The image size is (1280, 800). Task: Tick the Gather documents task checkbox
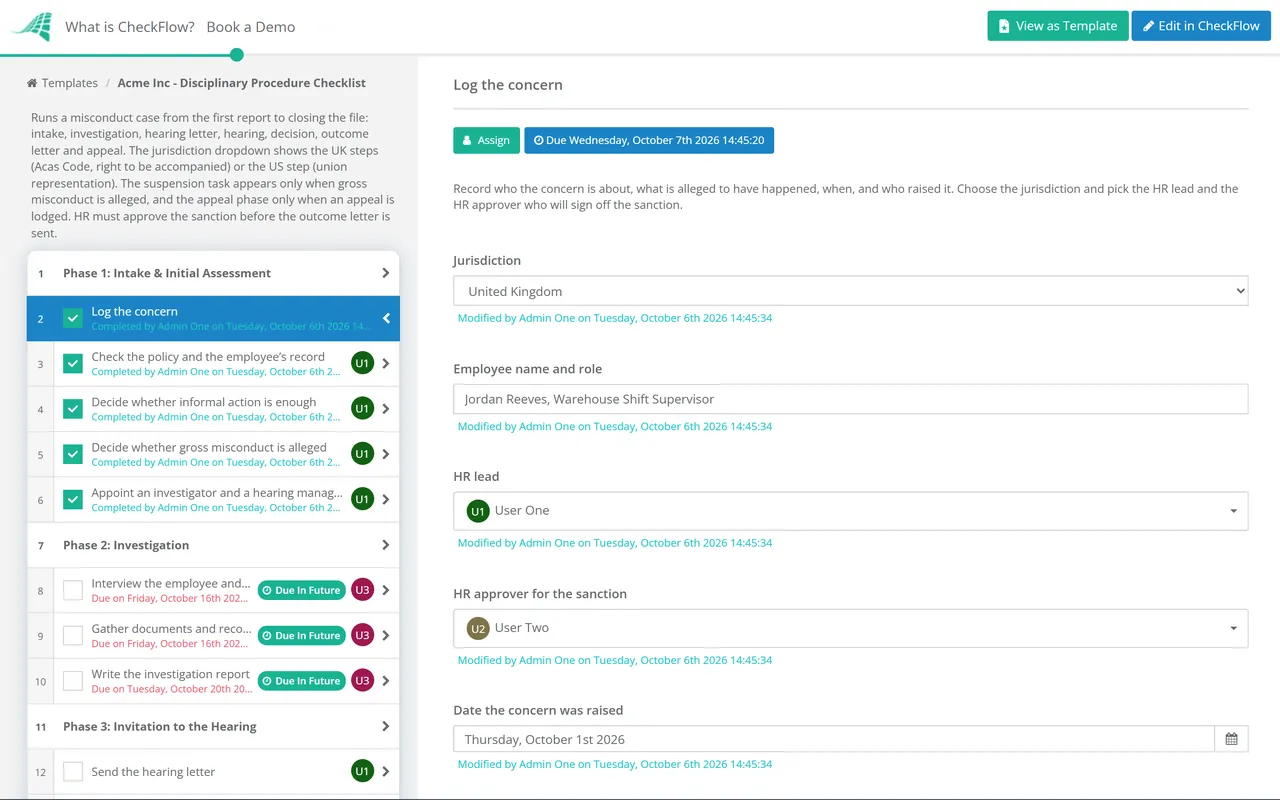pos(73,635)
